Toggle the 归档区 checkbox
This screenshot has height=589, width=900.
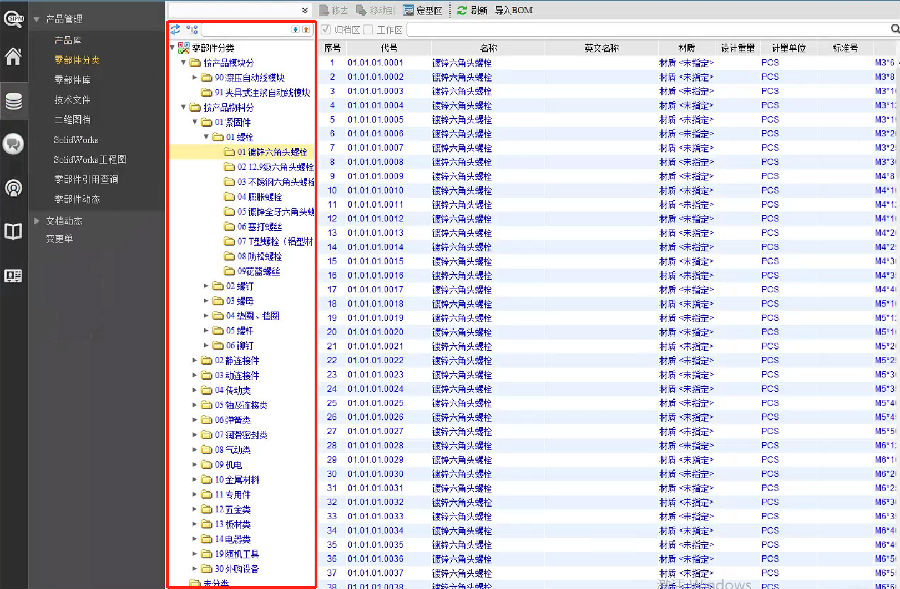tap(325, 30)
